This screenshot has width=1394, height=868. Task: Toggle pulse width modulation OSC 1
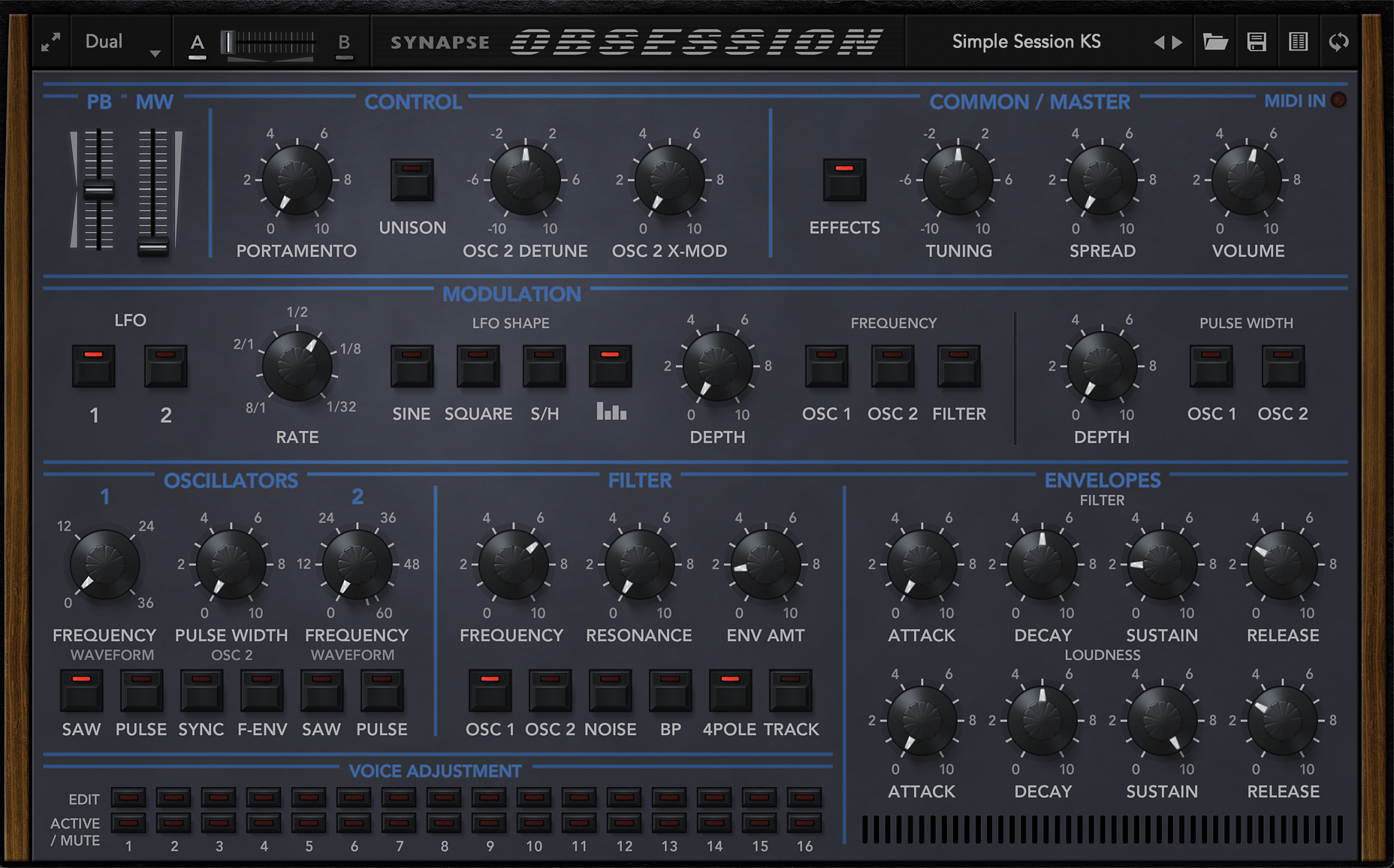pos(1211,366)
